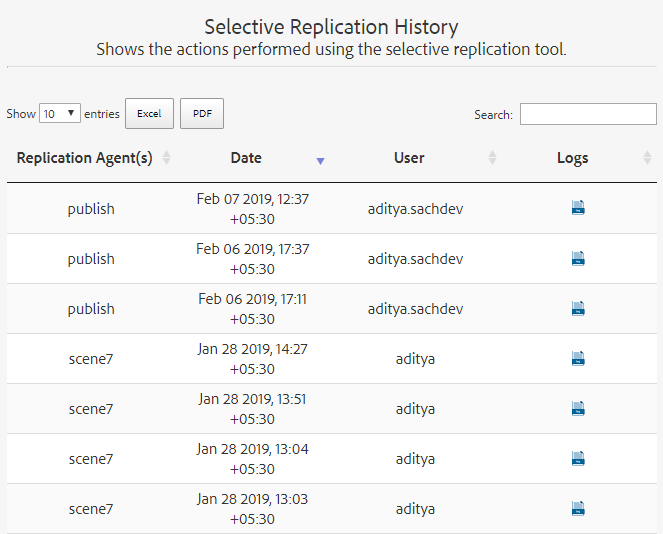Click the 'Search:' label
Image resolution: width=663 pixels, height=534 pixels.
tap(493, 115)
